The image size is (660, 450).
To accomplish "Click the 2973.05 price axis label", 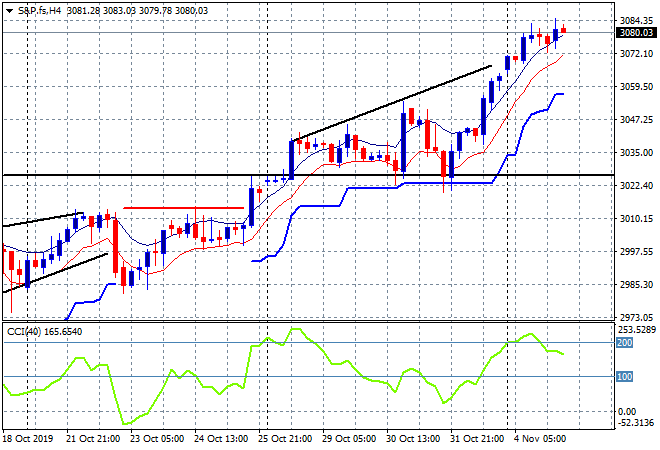I will (x=636, y=317).
